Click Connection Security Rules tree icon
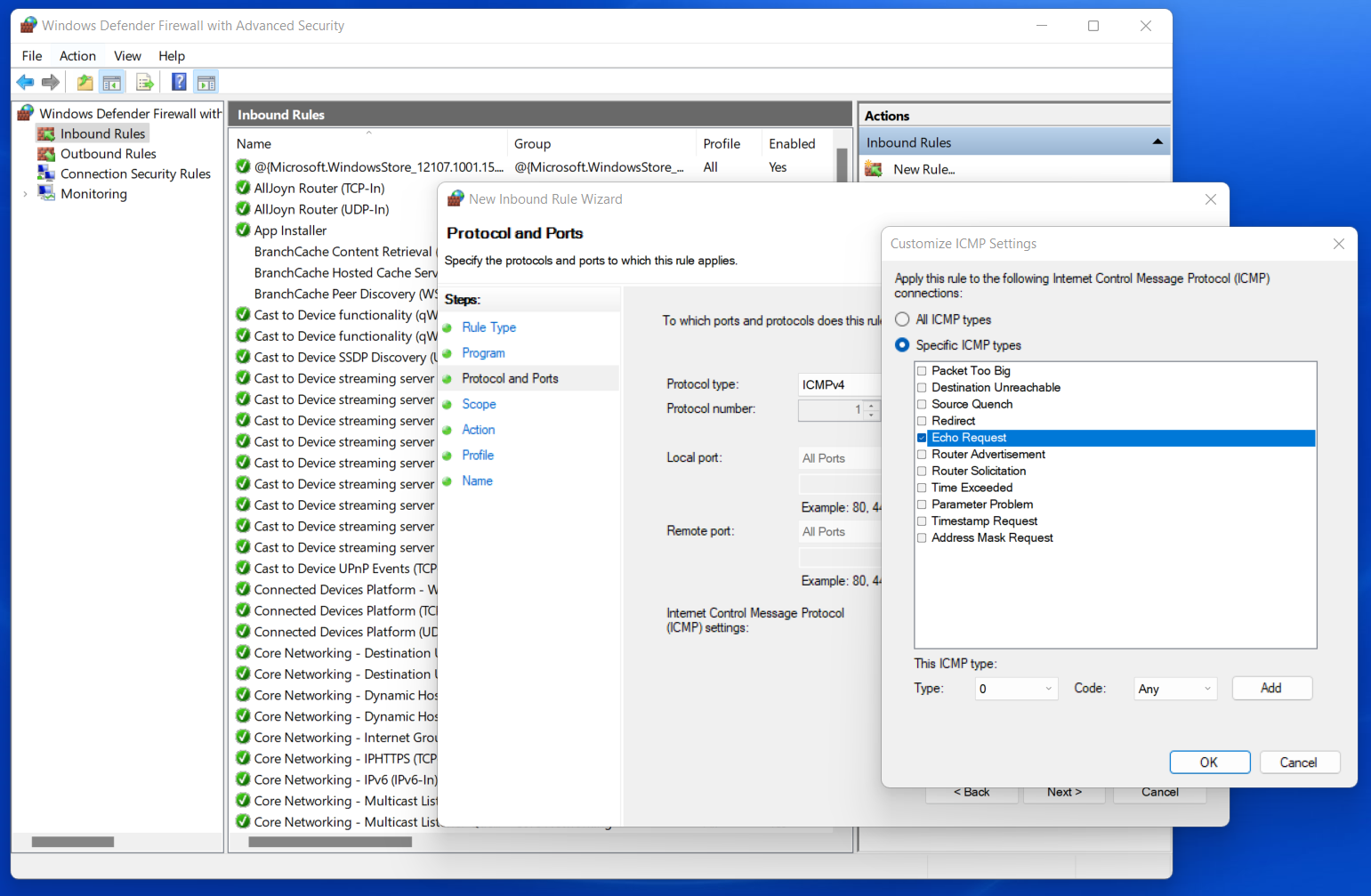This screenshot has height=896, width=1371. point(46,174)
